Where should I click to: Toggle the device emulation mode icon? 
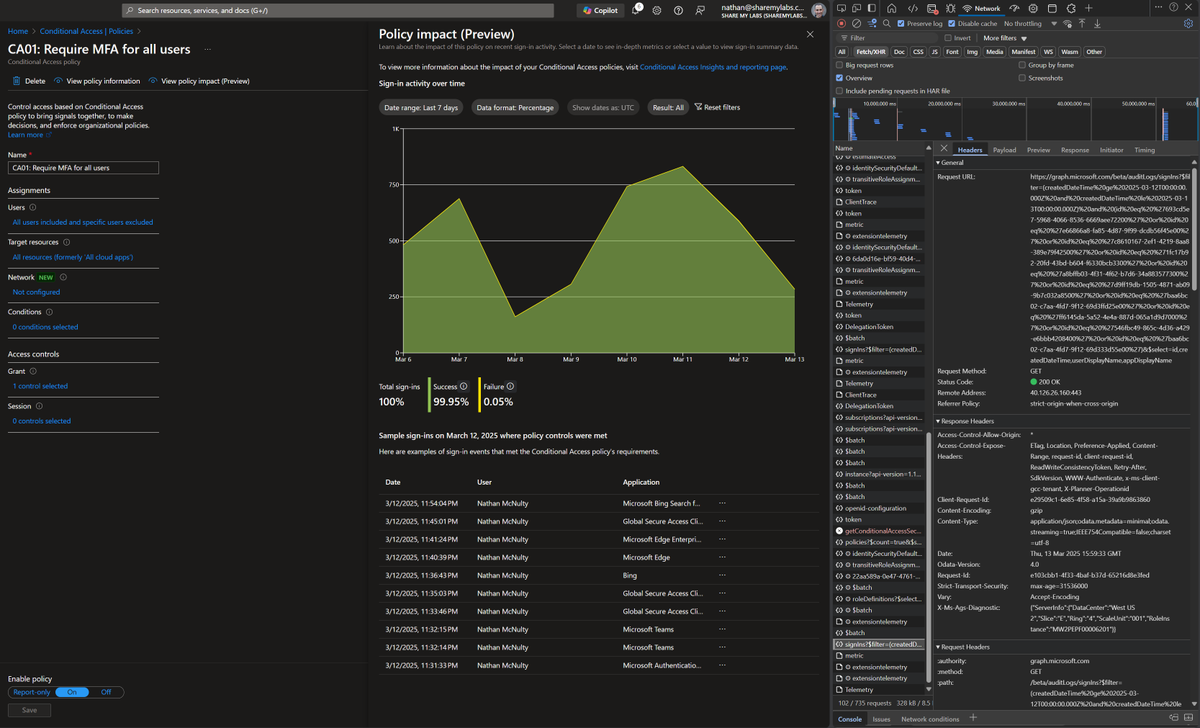point(855,8)
